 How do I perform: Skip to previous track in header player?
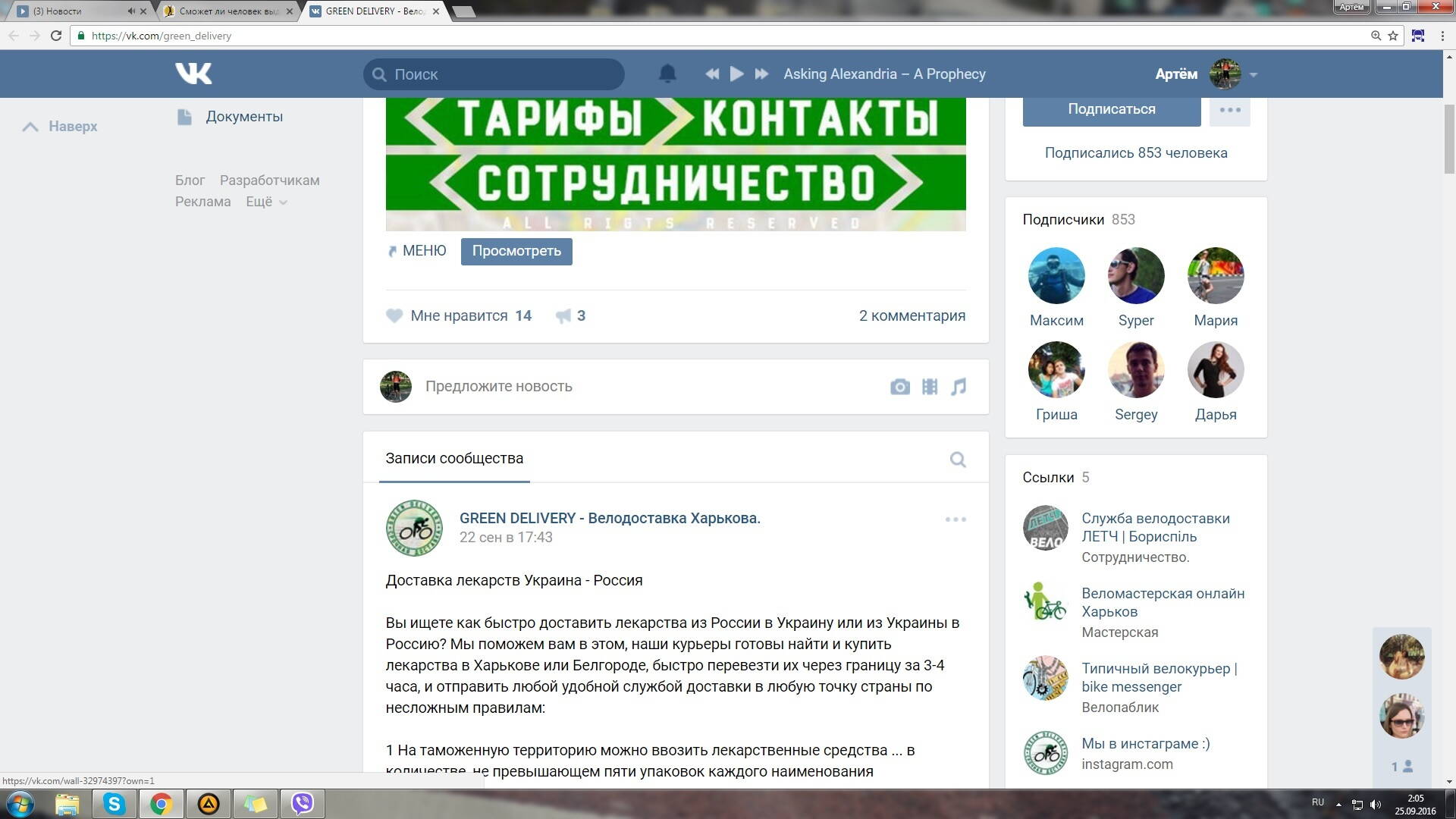pyautogui.click(x=711, y=74)
